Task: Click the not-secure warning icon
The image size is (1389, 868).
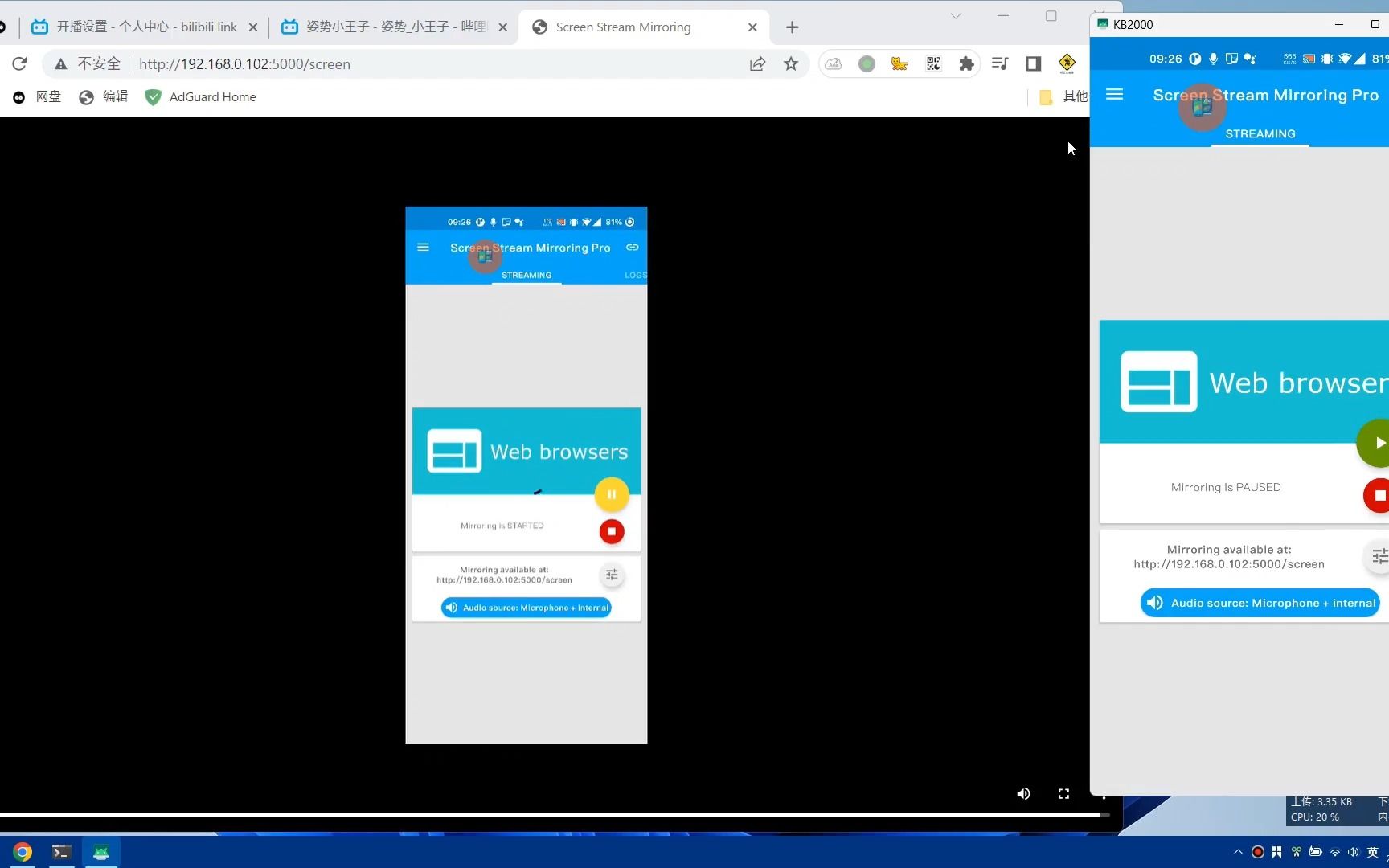Action: tap(60, 64)
